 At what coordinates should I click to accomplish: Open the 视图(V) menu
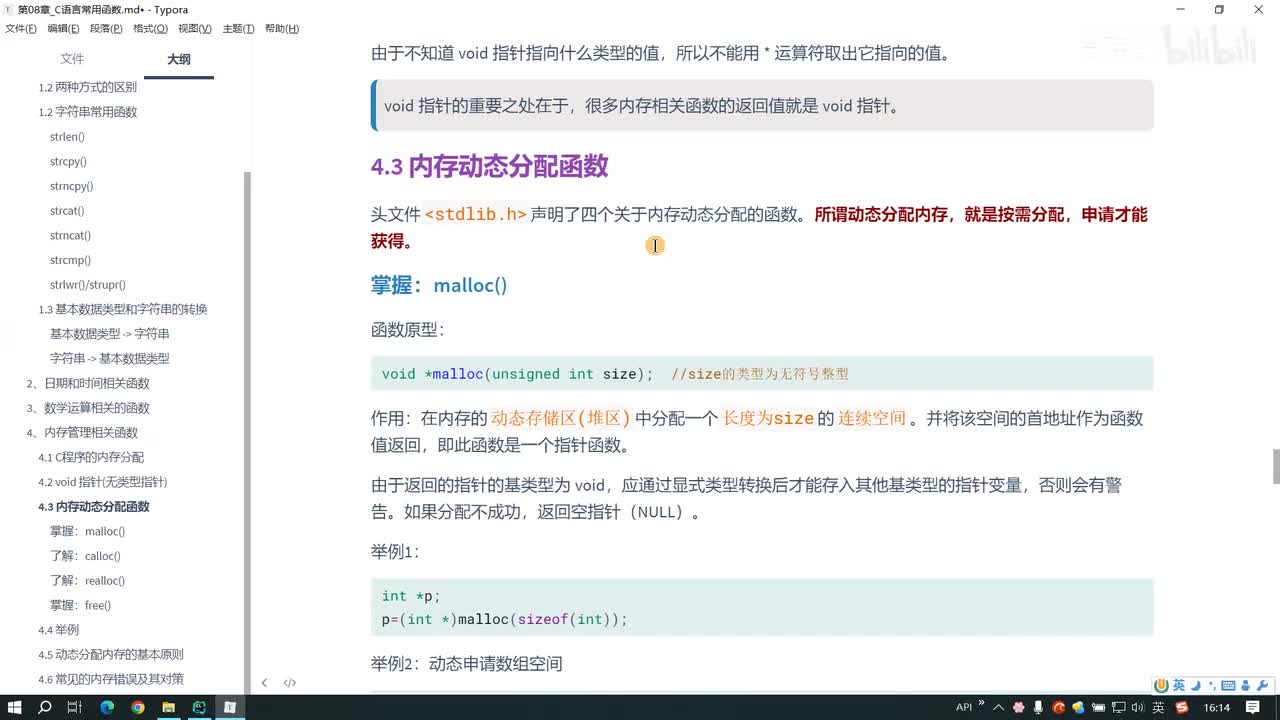pyautogui.click(x=195, y=28)
